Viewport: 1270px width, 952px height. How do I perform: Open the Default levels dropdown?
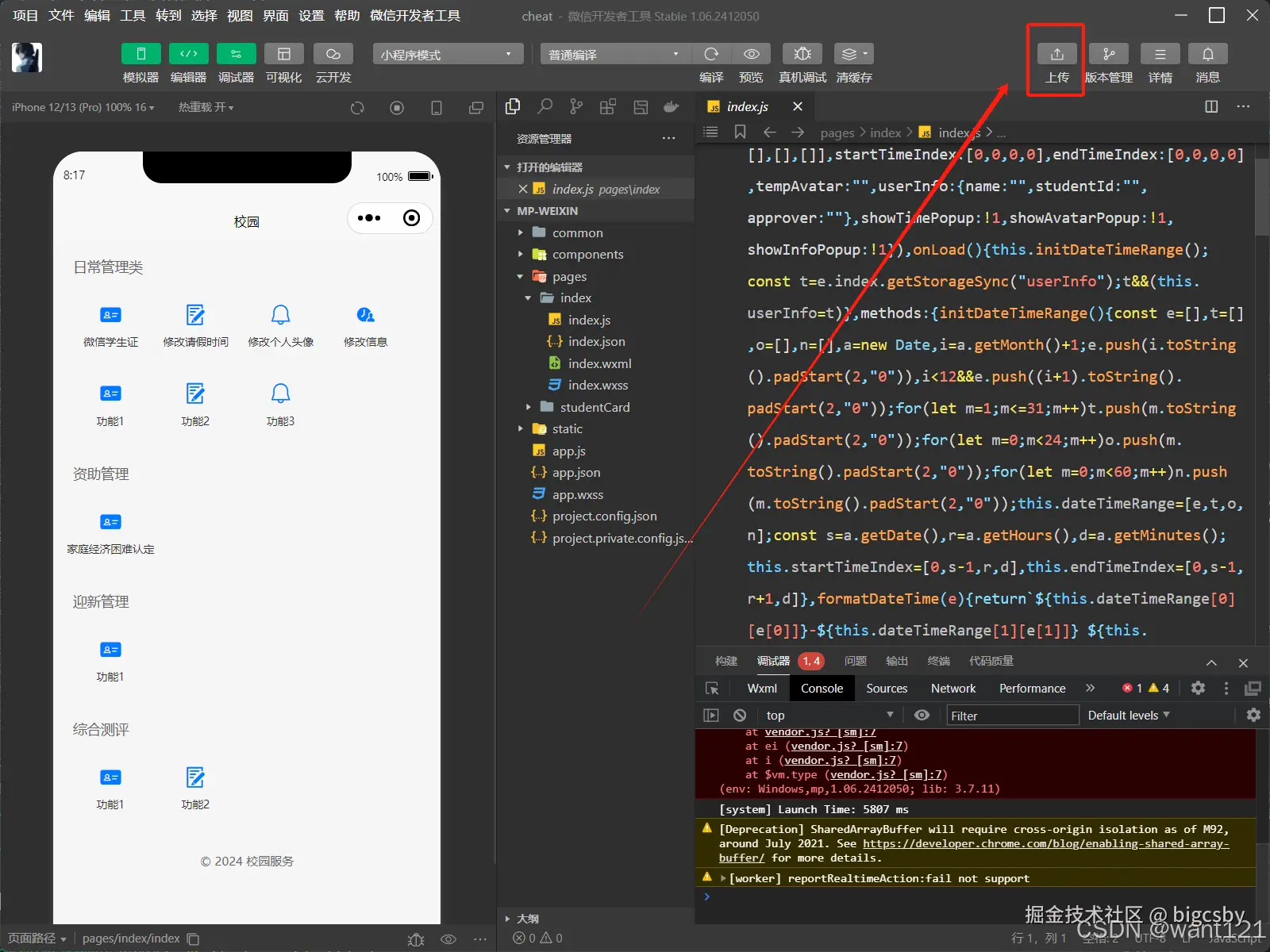point(1129,716)
